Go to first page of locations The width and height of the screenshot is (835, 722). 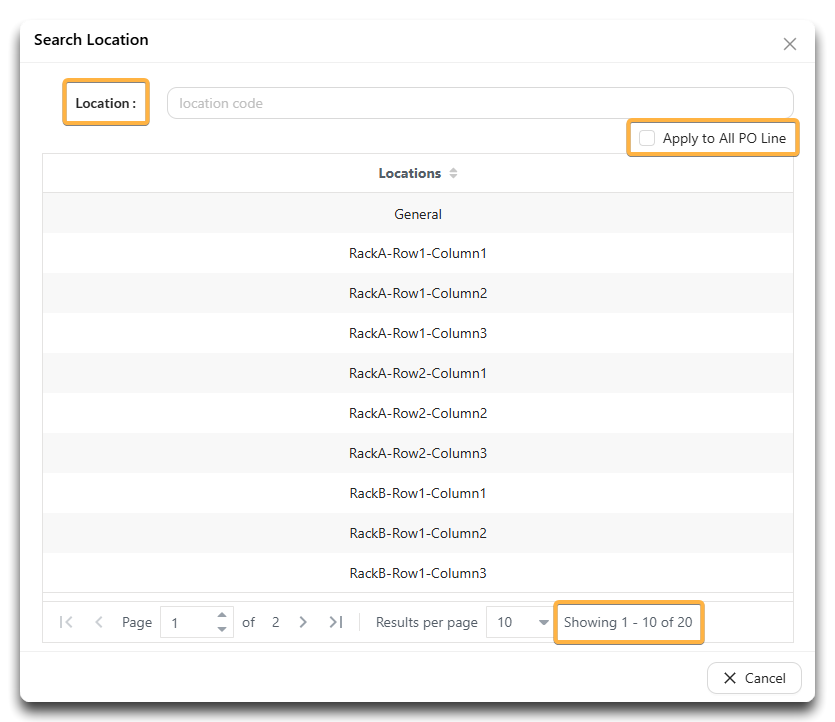[66, 622]
